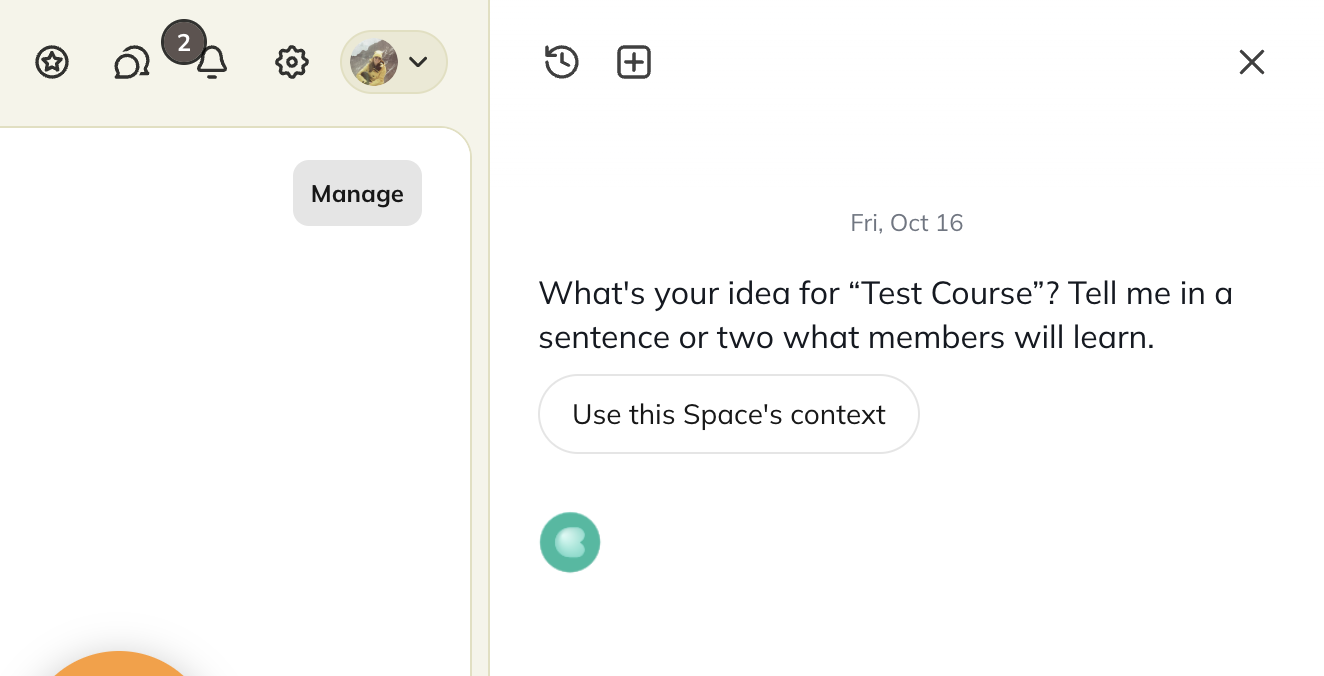The image size is (1324, 676).
Task: Open the settings gear icon
Action: (291, 63)
